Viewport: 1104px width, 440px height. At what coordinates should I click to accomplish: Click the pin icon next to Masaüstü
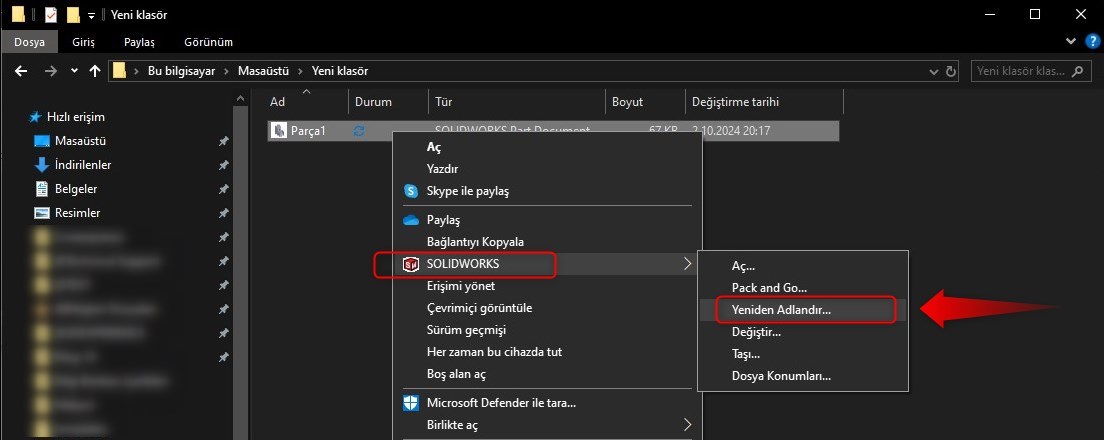(223, 142)
